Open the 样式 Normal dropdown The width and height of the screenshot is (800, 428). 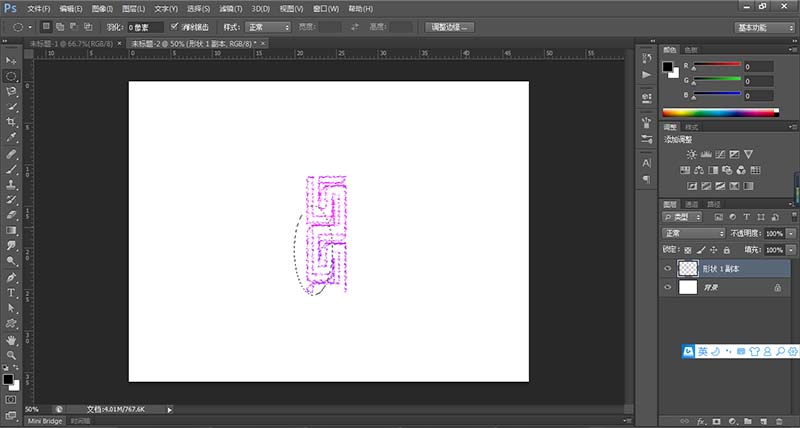click(x=268, y=27)
